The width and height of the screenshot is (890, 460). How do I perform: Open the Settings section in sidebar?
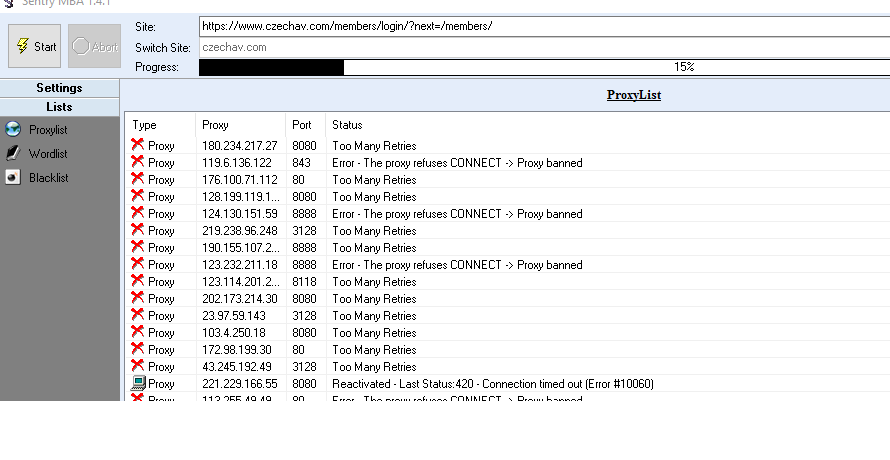60,88
